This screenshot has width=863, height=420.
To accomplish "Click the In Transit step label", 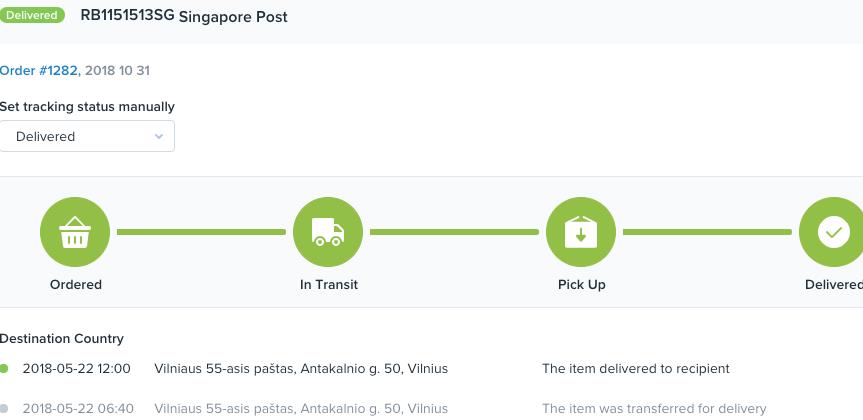I will (329, 285).
